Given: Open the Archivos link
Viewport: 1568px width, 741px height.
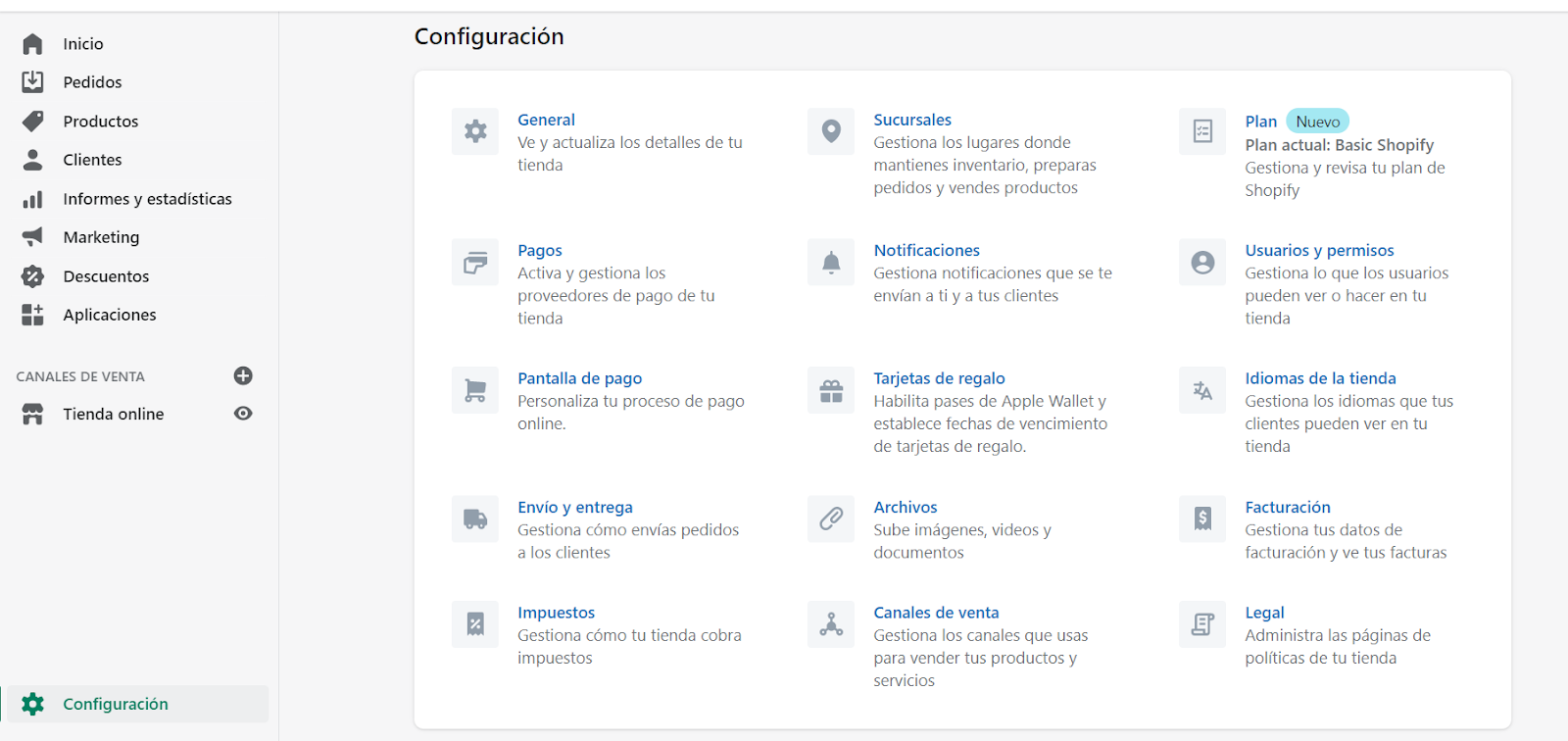Looking at the screenshot, I should [906, 507].
